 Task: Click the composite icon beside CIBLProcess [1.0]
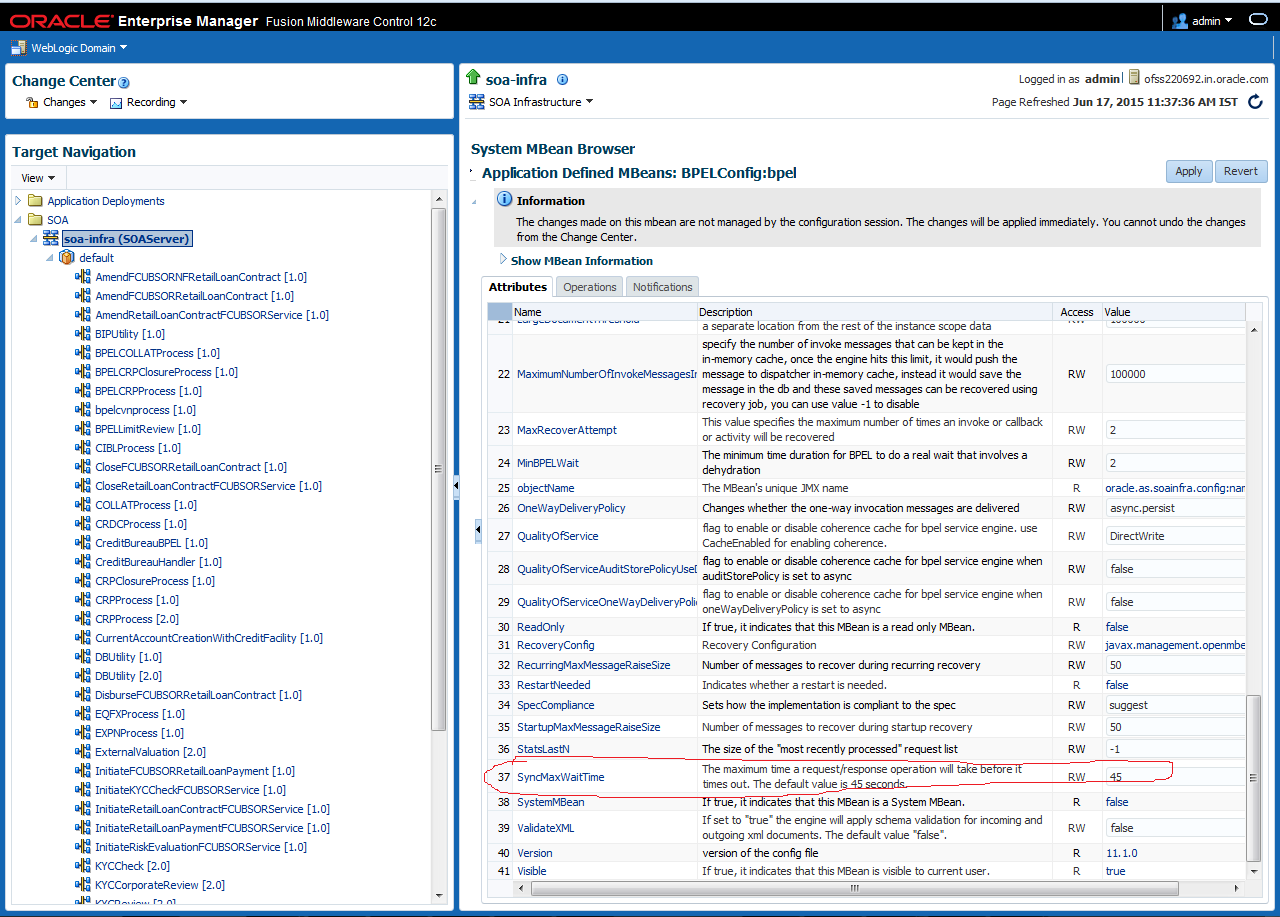tap(83, 448)
